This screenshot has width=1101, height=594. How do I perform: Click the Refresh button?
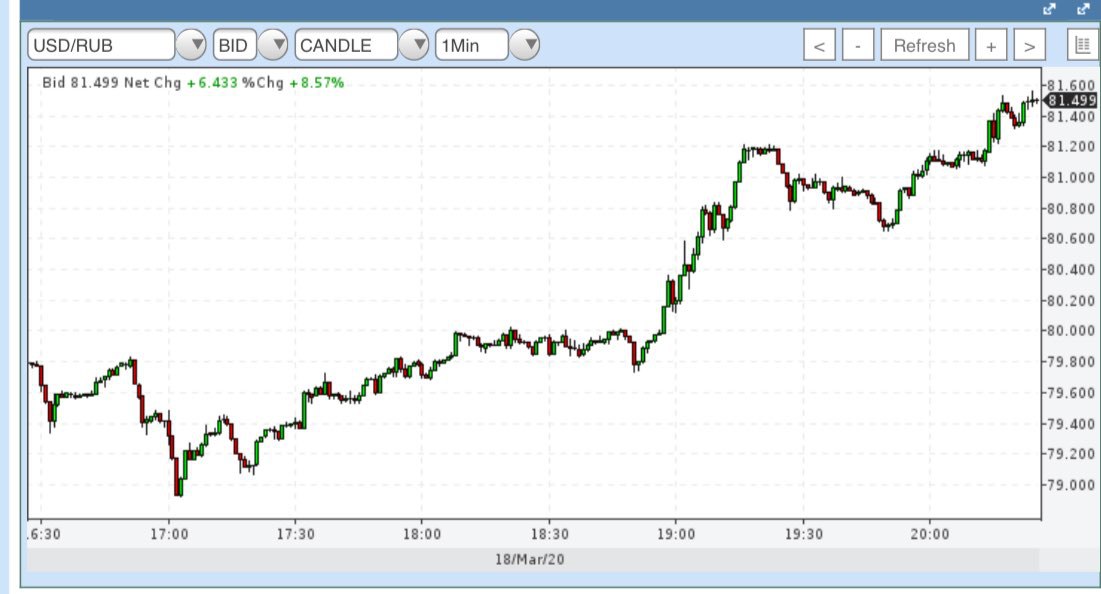[x=925, y=45]
